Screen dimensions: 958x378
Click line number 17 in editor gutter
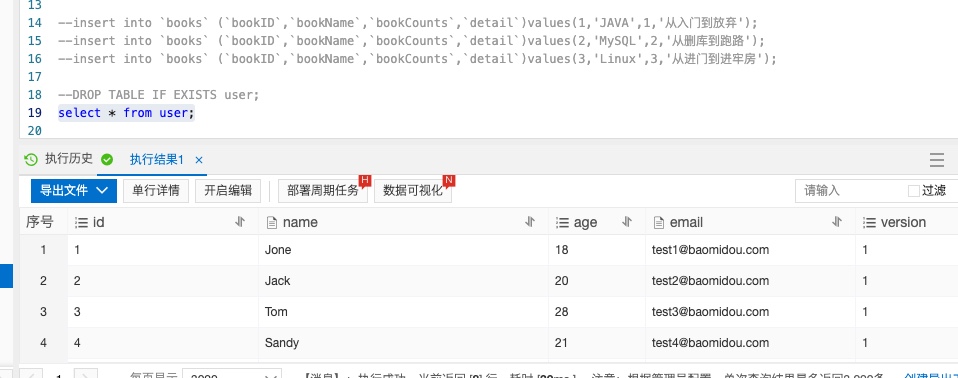click(35, 77)
